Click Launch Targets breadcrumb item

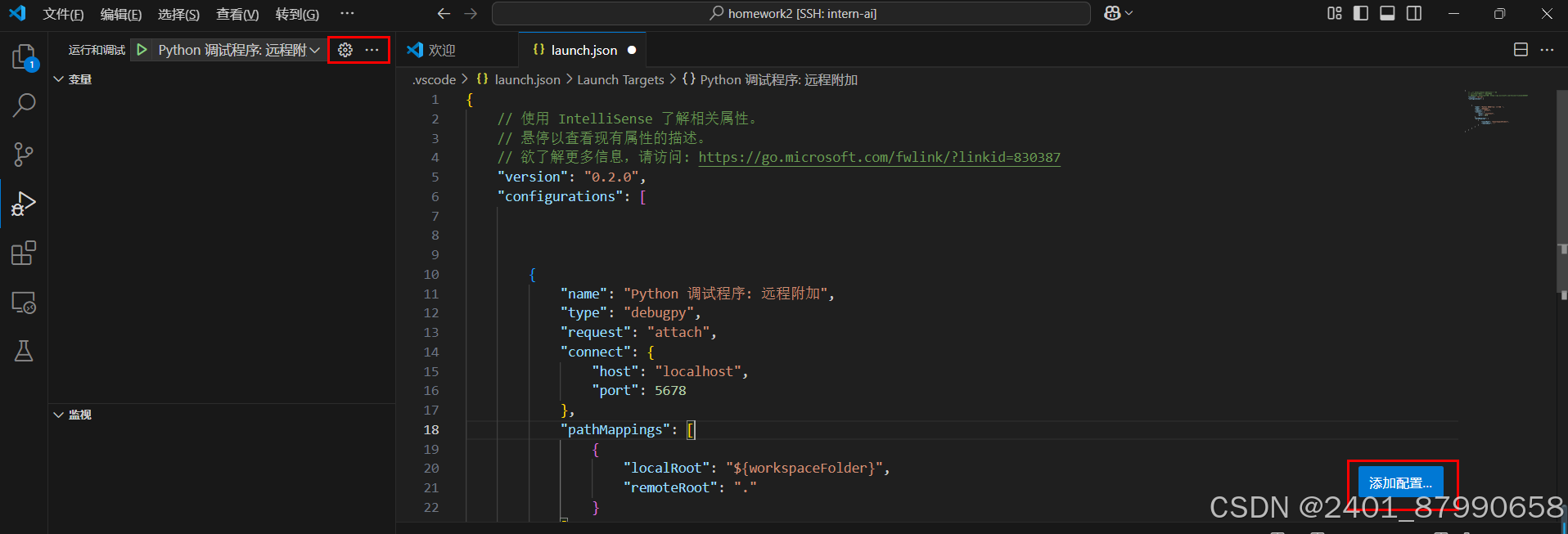[x=620, y=79]
